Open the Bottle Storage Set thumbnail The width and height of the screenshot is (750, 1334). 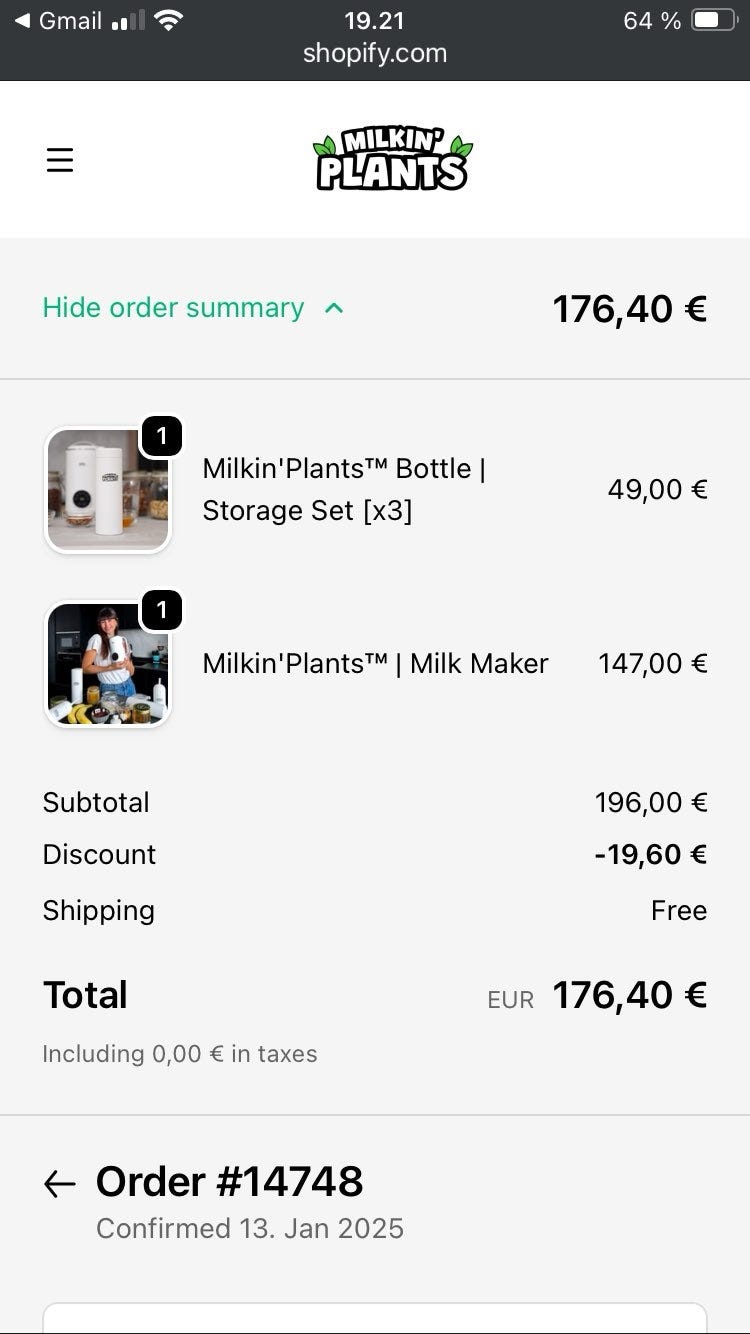click(108, 490)
